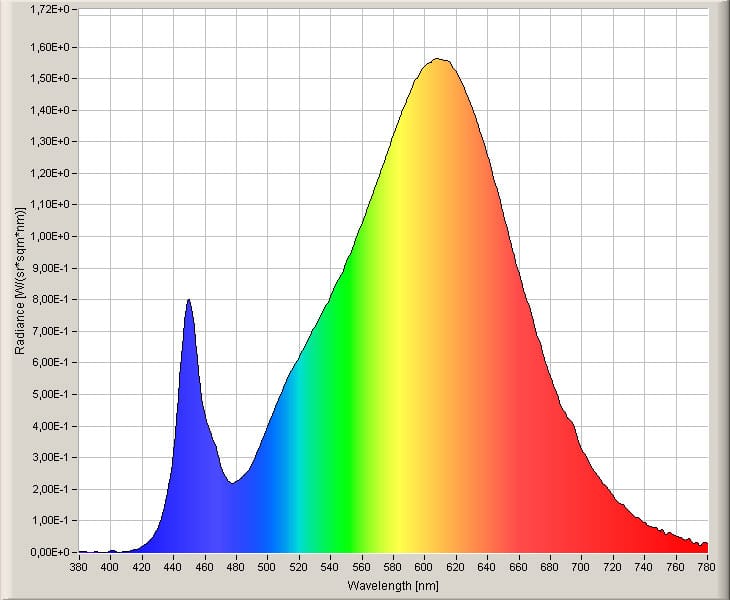Click the 1,72E+0 y-axis label
This screenshot has width=730, height=600.
tap(49, 9)
